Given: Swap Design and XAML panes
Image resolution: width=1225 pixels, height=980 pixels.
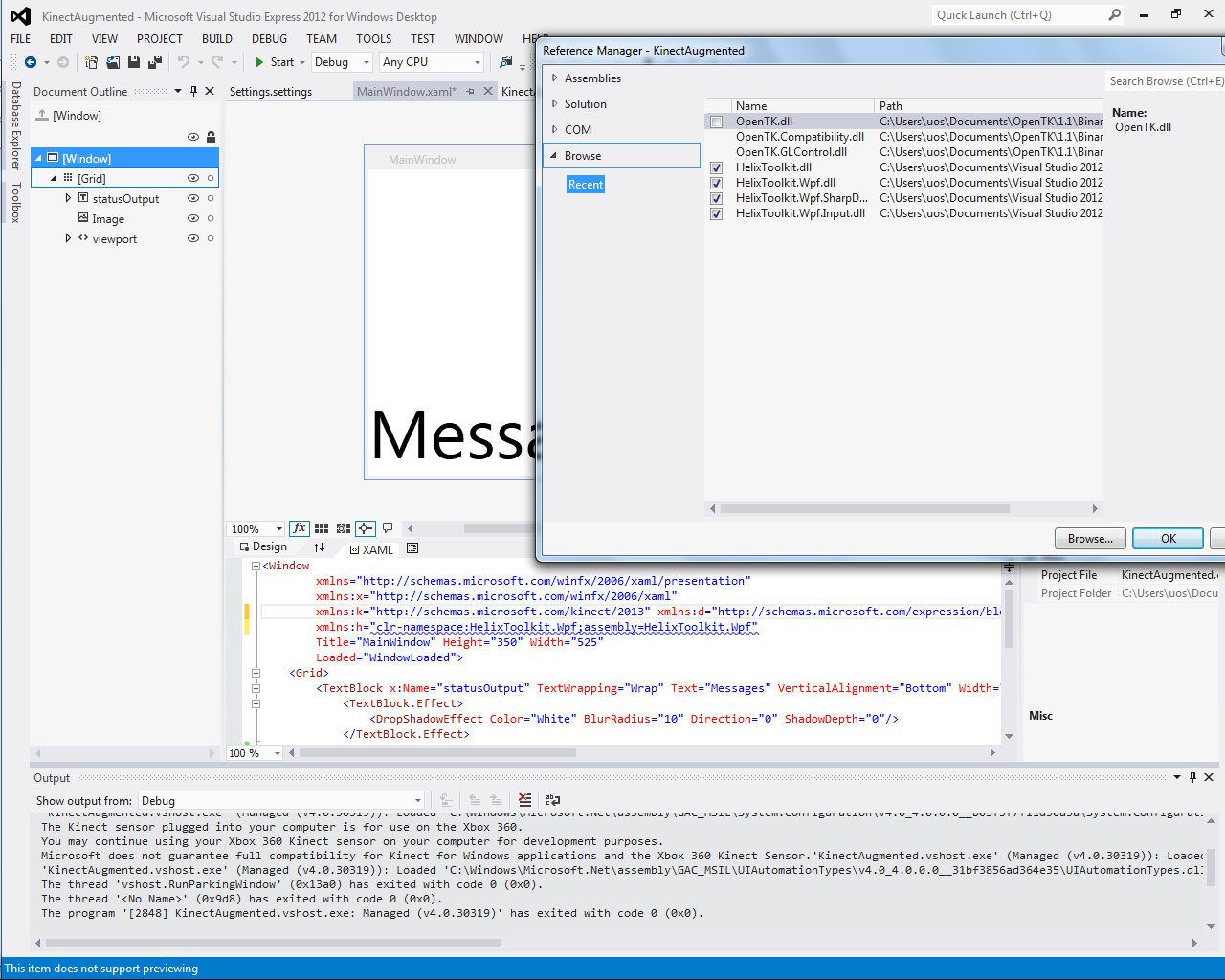Looking at the screenshot, I should click(x=320, y=547).
